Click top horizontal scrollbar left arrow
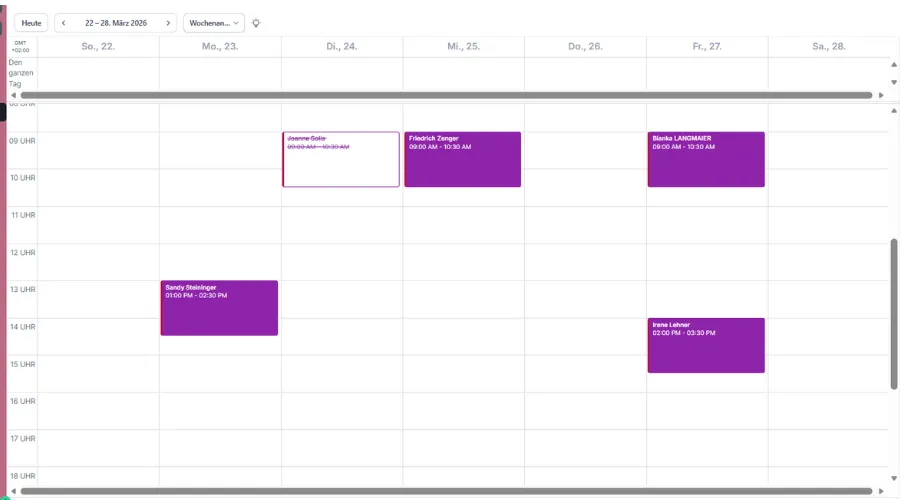The image size is (900, 500). [13, 95]
